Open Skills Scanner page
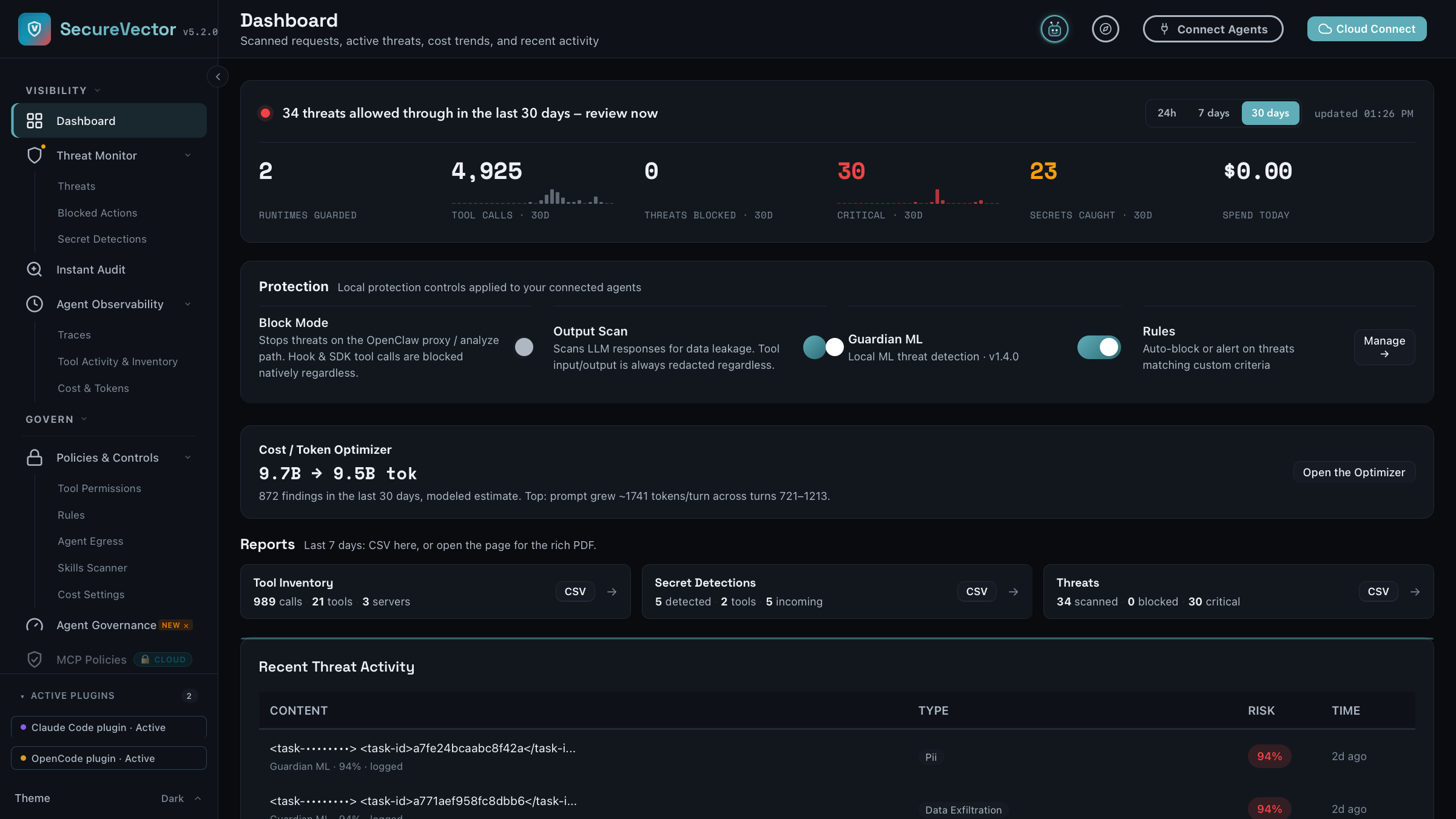Image resolution: width=1456 pixels, height=819 pixels. (92, 568)
